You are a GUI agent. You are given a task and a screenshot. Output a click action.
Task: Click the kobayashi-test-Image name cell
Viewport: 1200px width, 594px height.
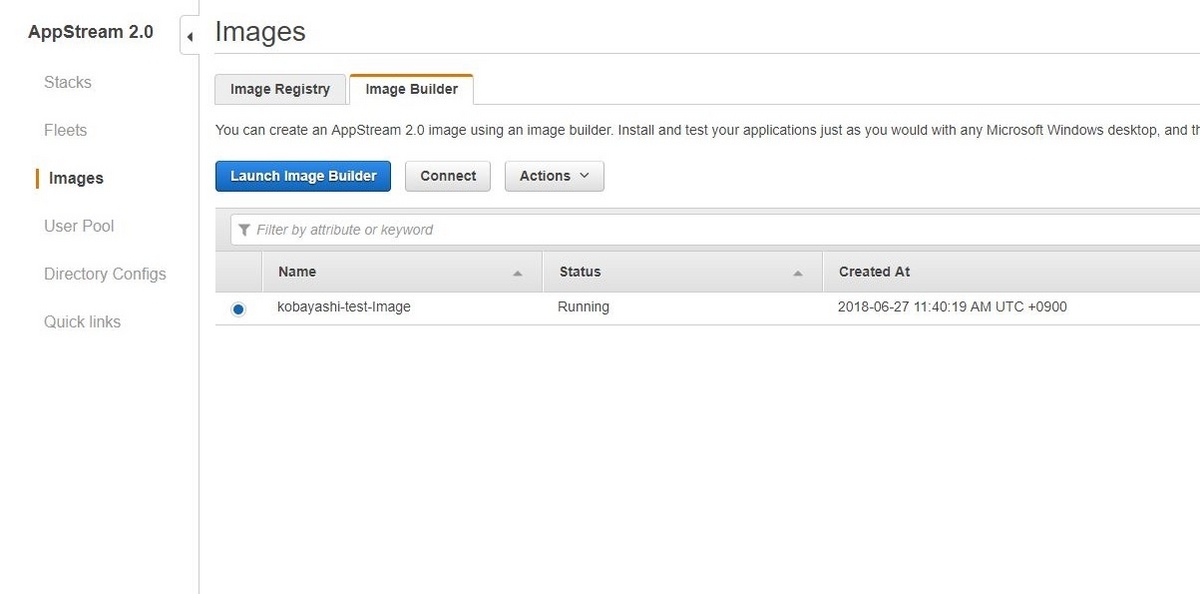click(344, 307)
